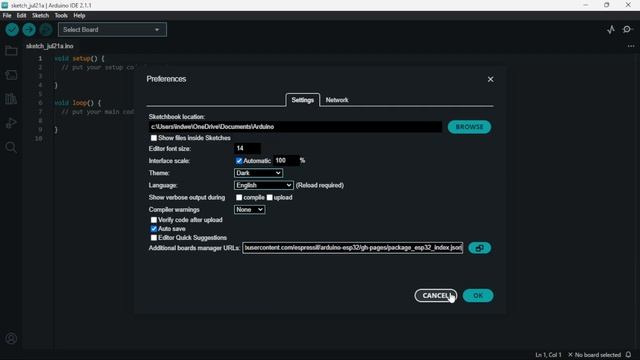This screenshot has width=640, height=360.
Task: Click the interface scale percent field
Action: click(286, 161)
